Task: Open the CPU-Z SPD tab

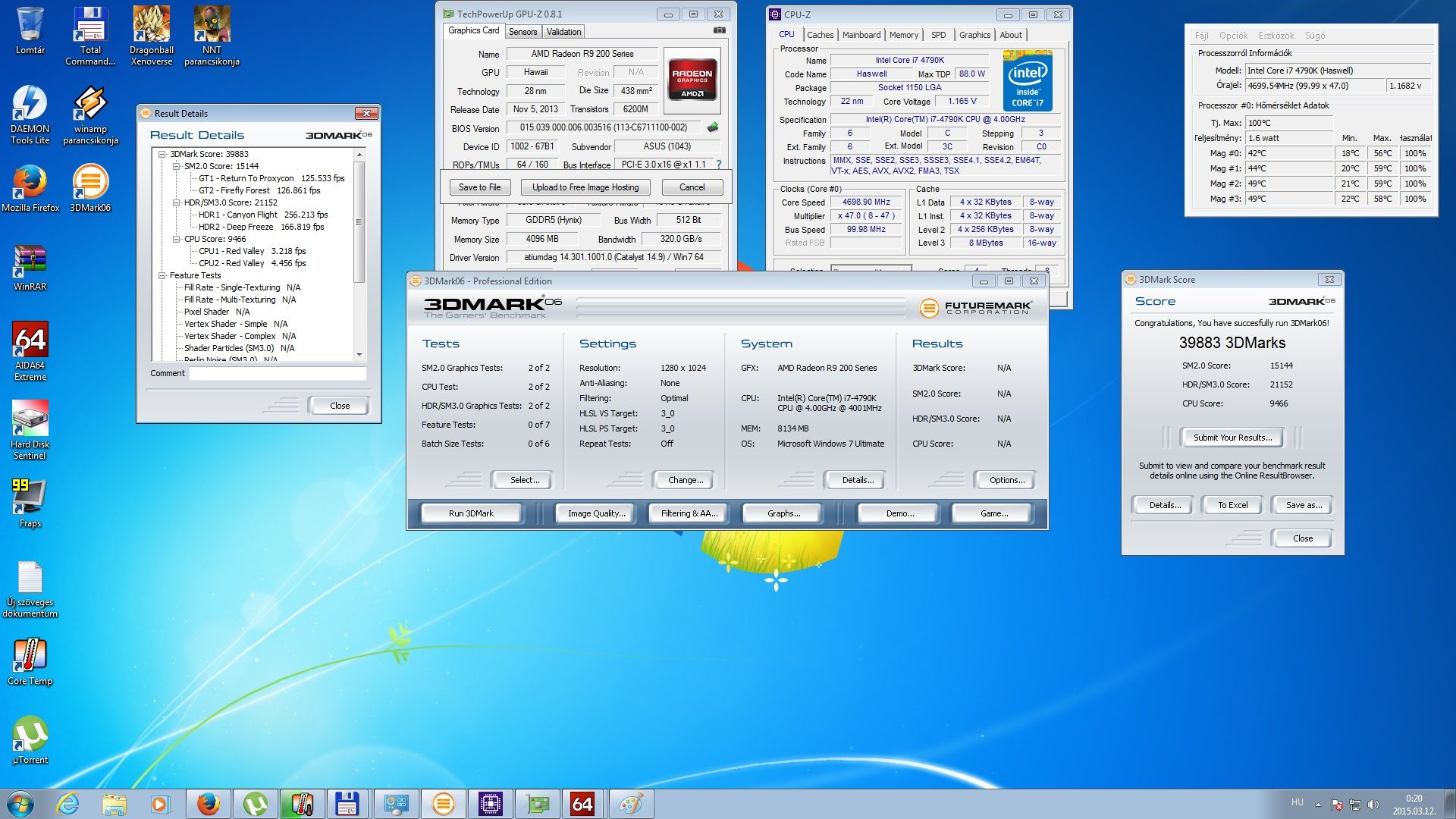Action: click(938, 35)
